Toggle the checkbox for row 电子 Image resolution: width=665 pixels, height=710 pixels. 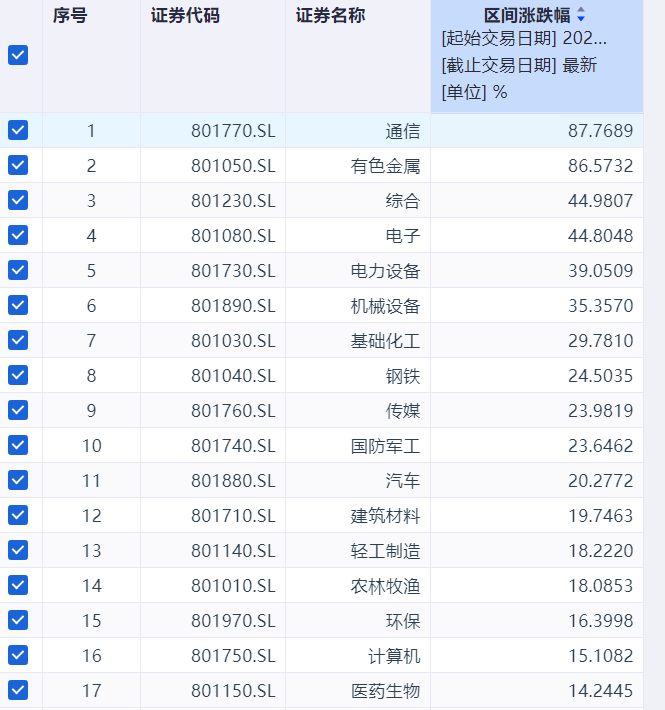coord(18,235)
